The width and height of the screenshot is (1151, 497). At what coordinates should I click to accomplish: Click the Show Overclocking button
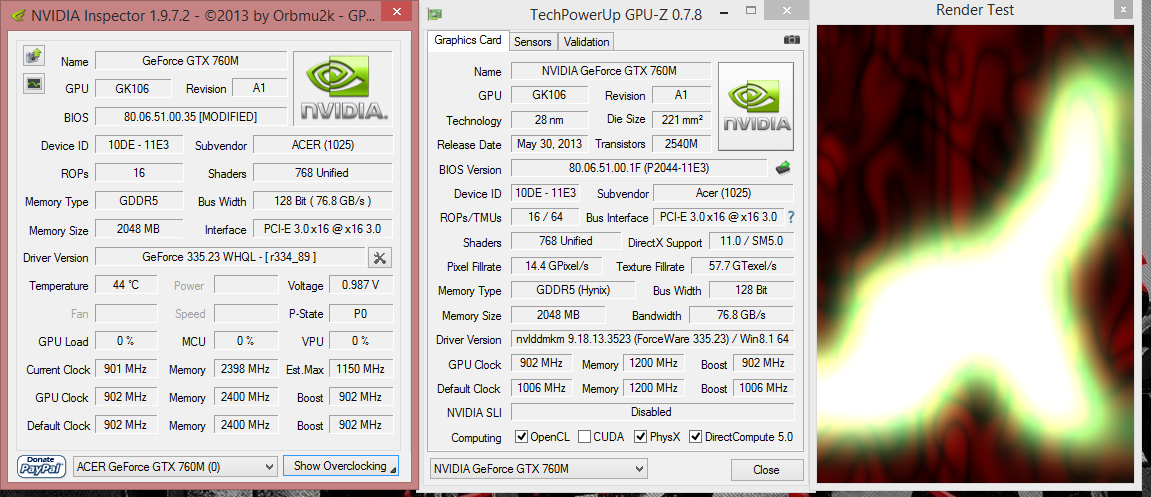tap(341, 465)
